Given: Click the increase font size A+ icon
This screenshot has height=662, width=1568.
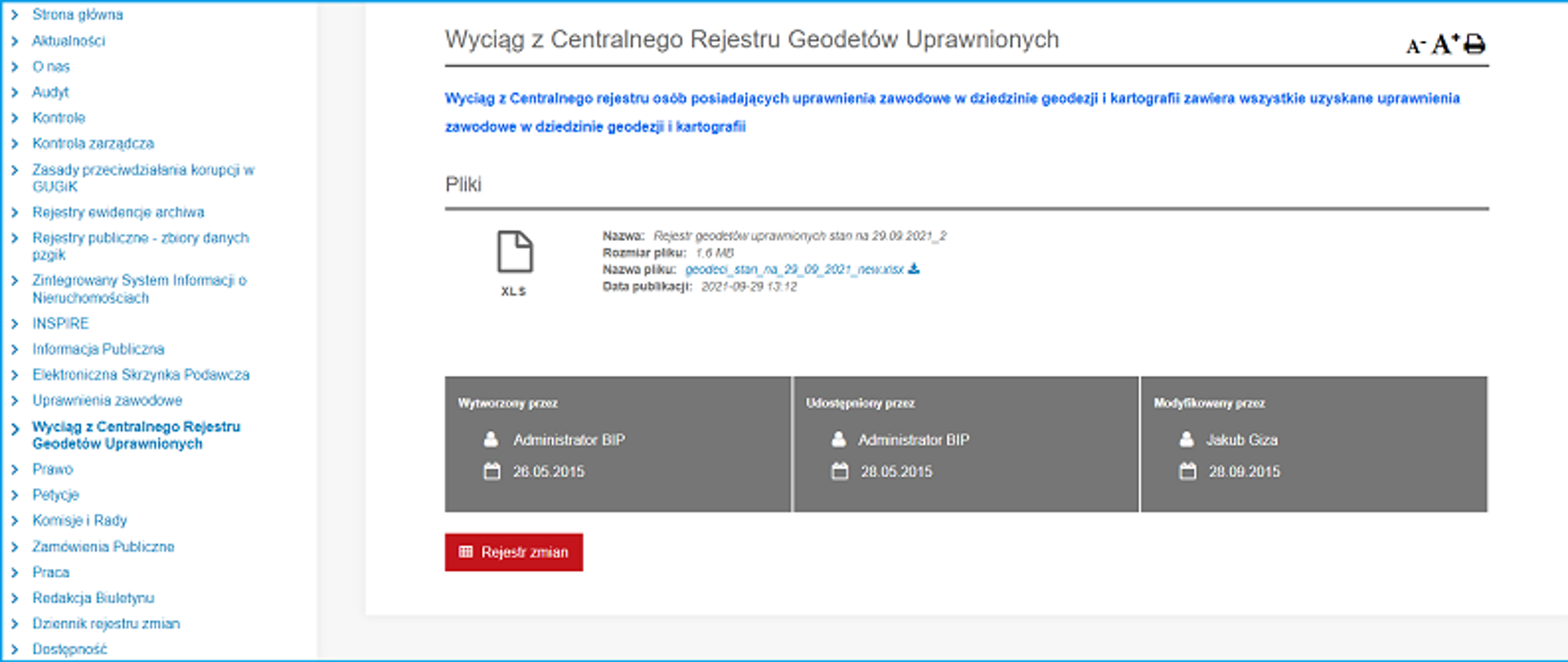Looking at the screenshot, I should (x=1445, y=43).
